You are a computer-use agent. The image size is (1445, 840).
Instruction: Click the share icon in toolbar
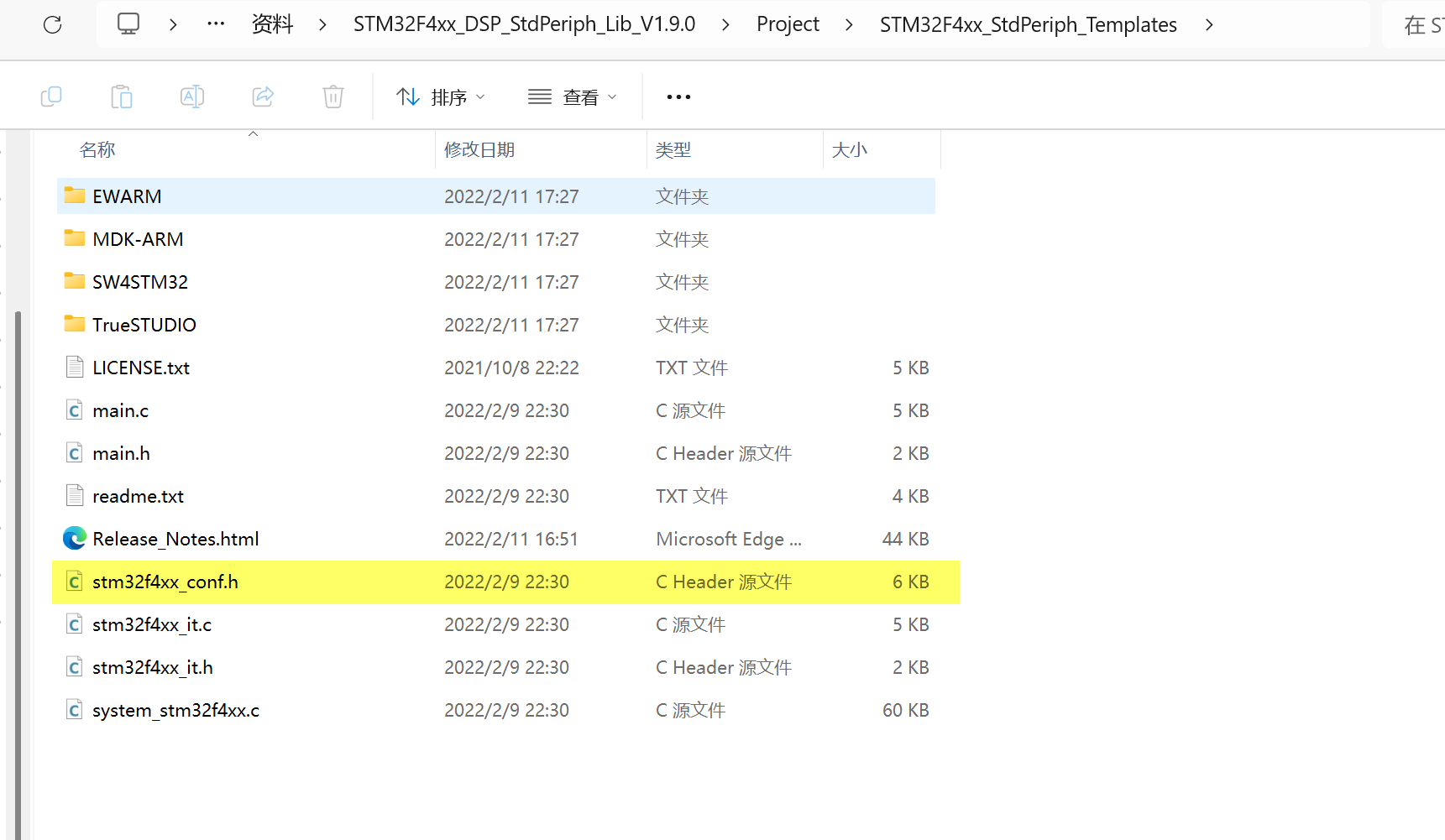pyautogui.click(x=263, y=97)
